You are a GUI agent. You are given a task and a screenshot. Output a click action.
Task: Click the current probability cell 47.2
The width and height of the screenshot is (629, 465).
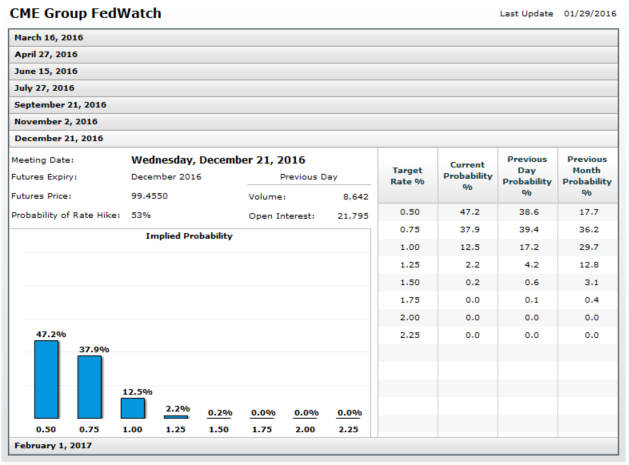(x=470, y=212)
